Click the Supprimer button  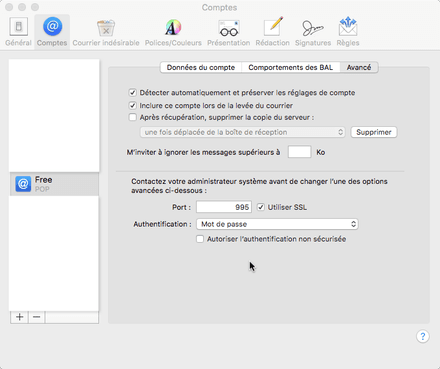click(x=374, y=132)
